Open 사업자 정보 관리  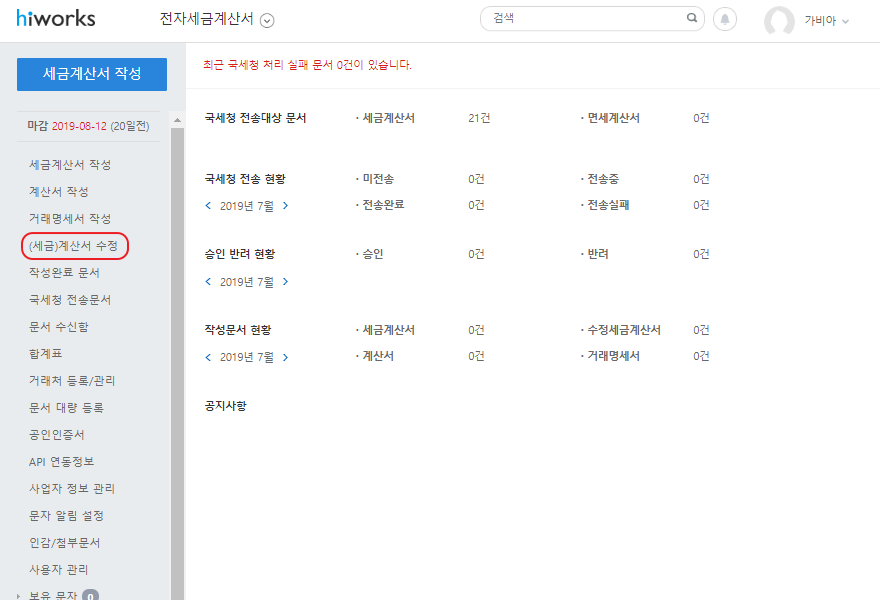[72, 488]
